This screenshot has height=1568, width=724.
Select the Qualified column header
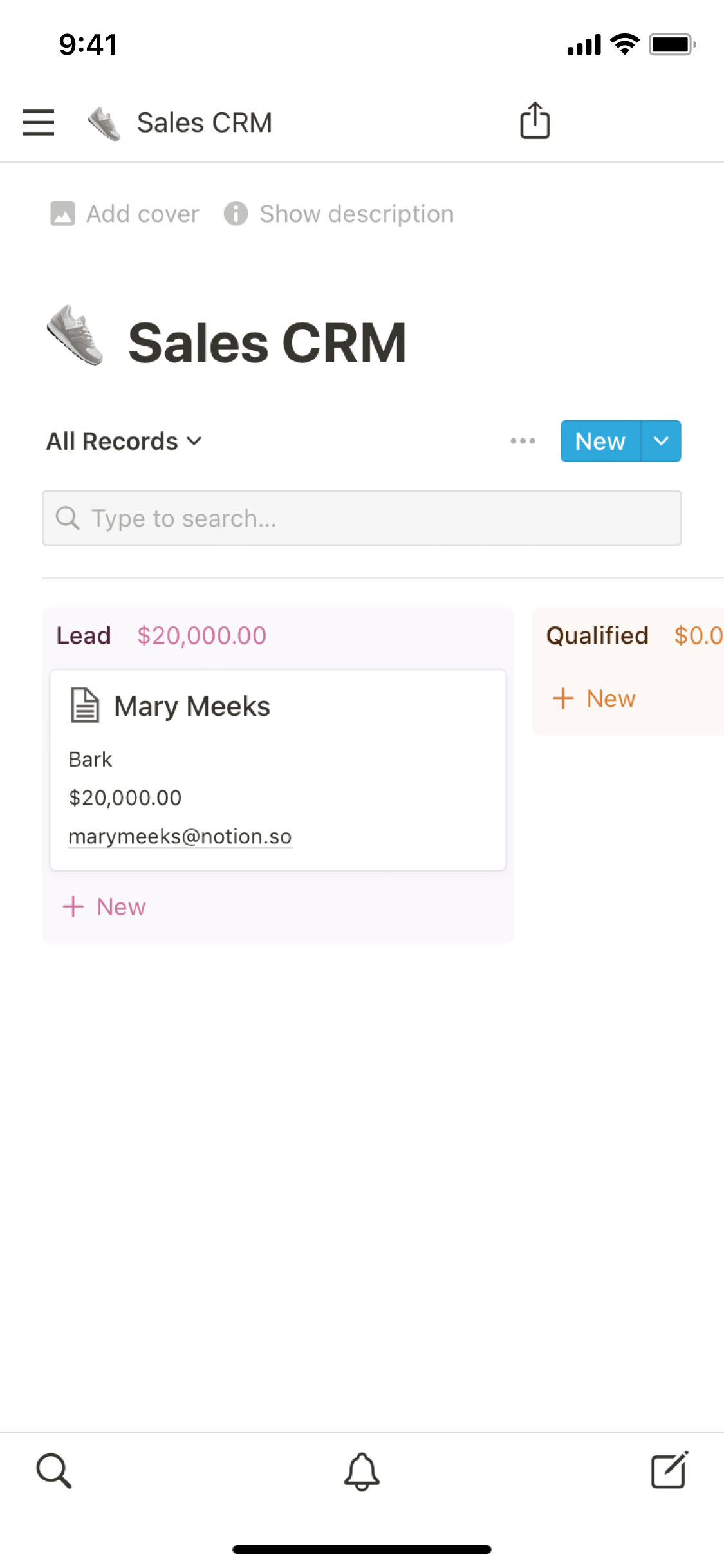597,636
